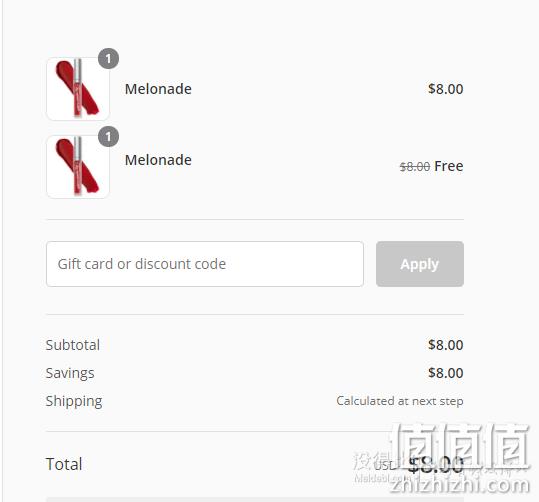Select the first Melonade product name
Viewport: 539px width, 502px height.
(x=158, y=89)
